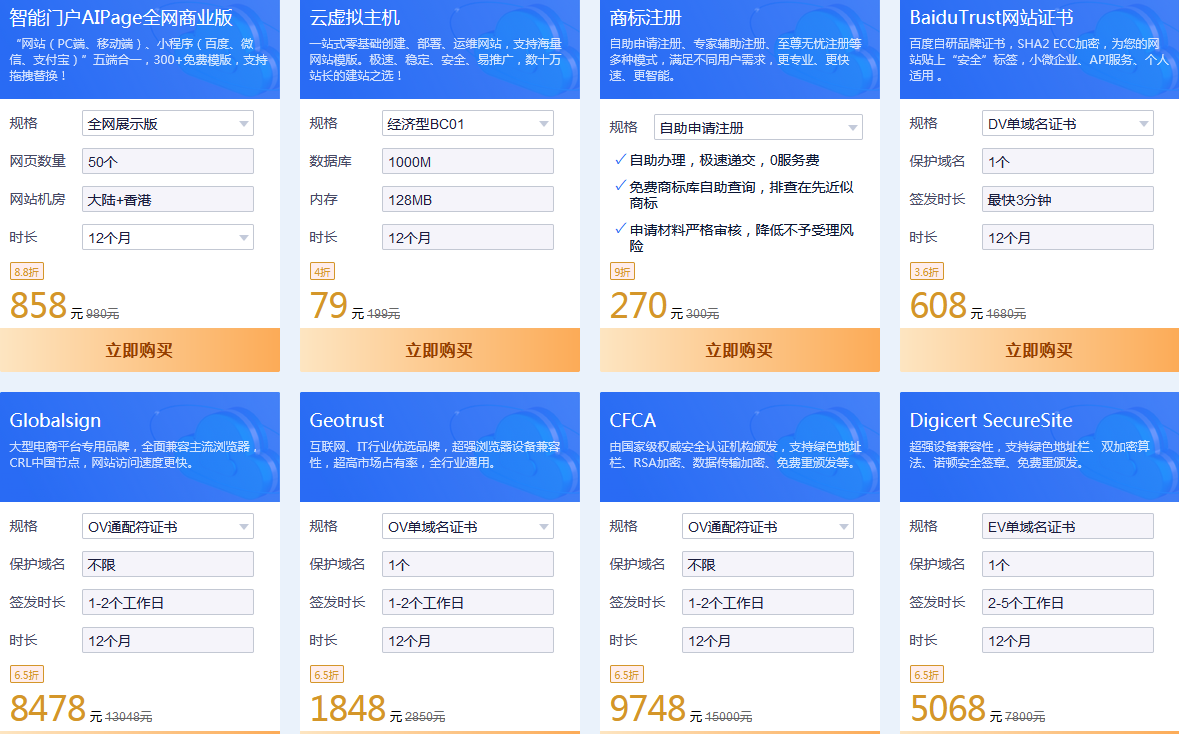Click CFCA 时长 field 12个月
The width and height of the screenshot is (1179, 734).
click(x=768, y=641)
